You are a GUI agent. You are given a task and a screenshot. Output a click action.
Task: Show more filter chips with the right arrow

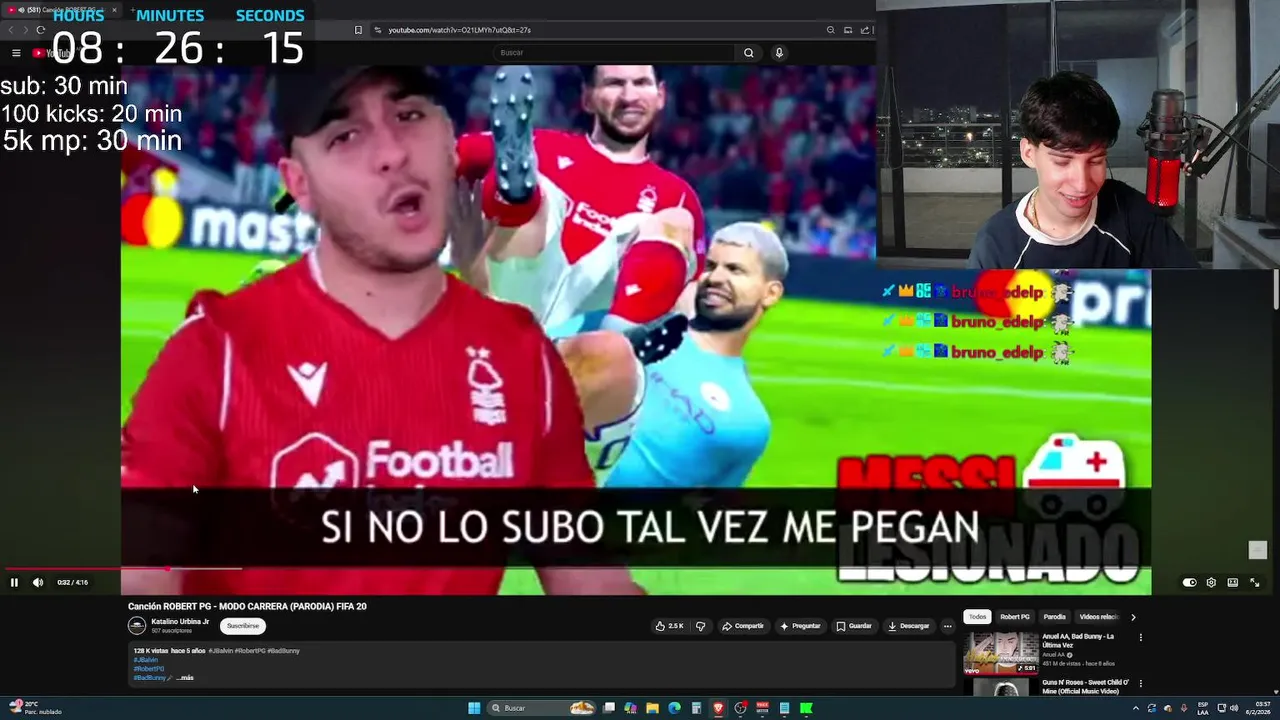[1133, 617]
